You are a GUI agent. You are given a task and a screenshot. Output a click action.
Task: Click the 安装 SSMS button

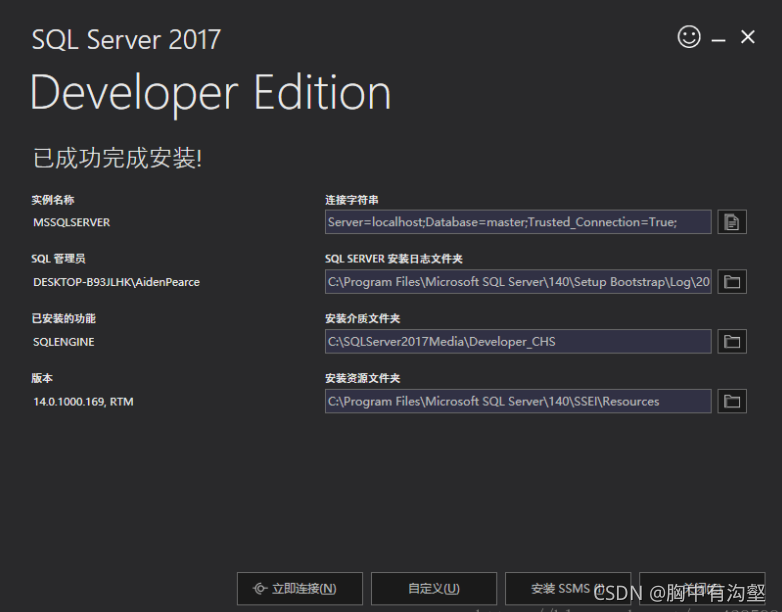pos(568,589)
